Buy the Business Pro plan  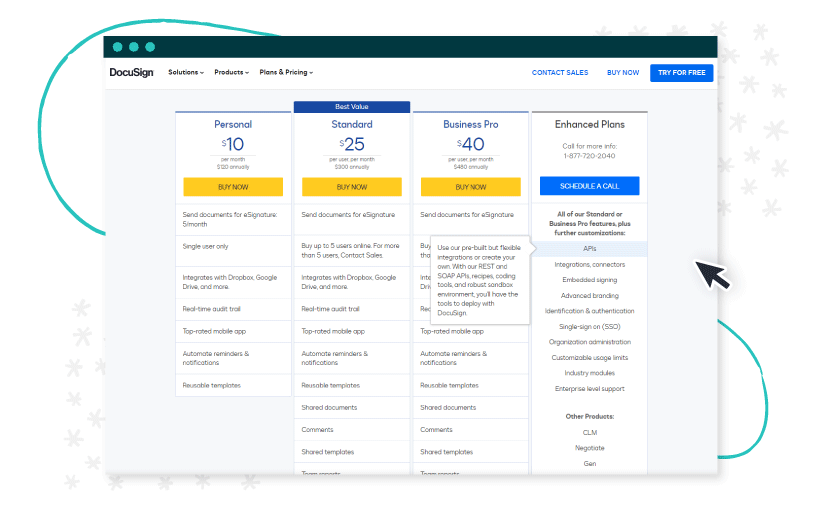tap(471, 187)
